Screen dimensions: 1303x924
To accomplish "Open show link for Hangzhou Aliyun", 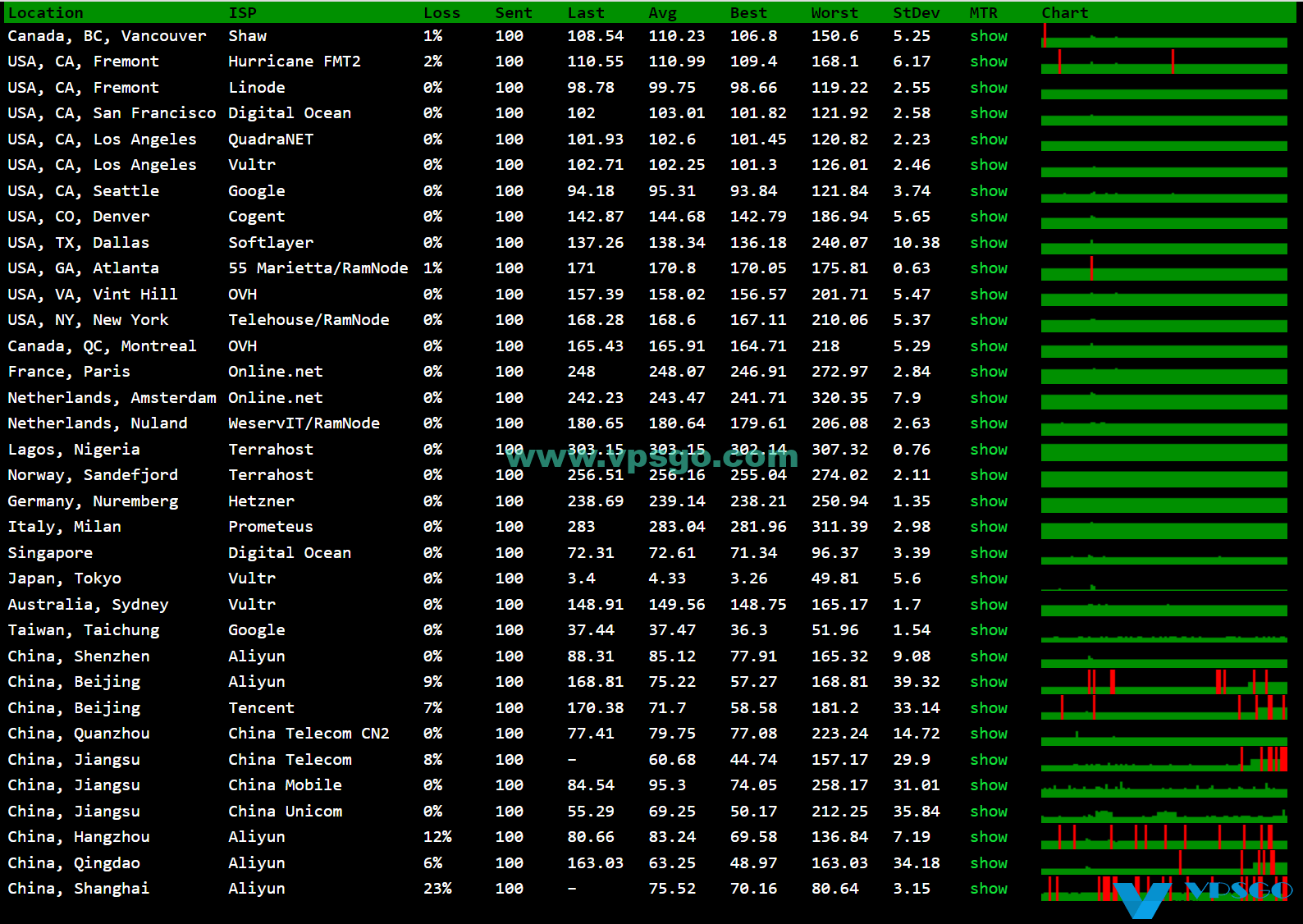I will [x=989, y=837].
